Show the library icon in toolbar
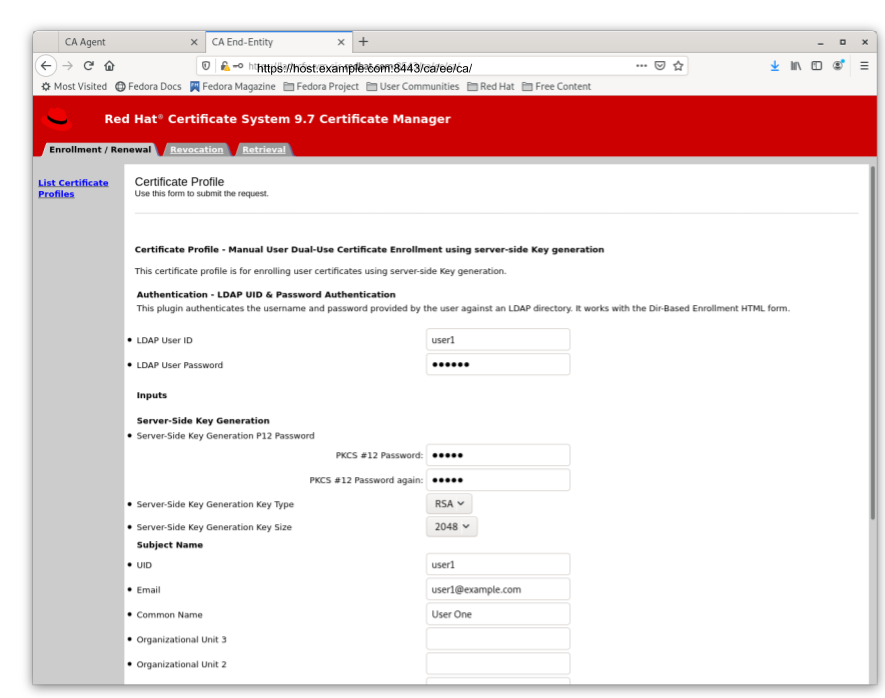 coord(796,66)
